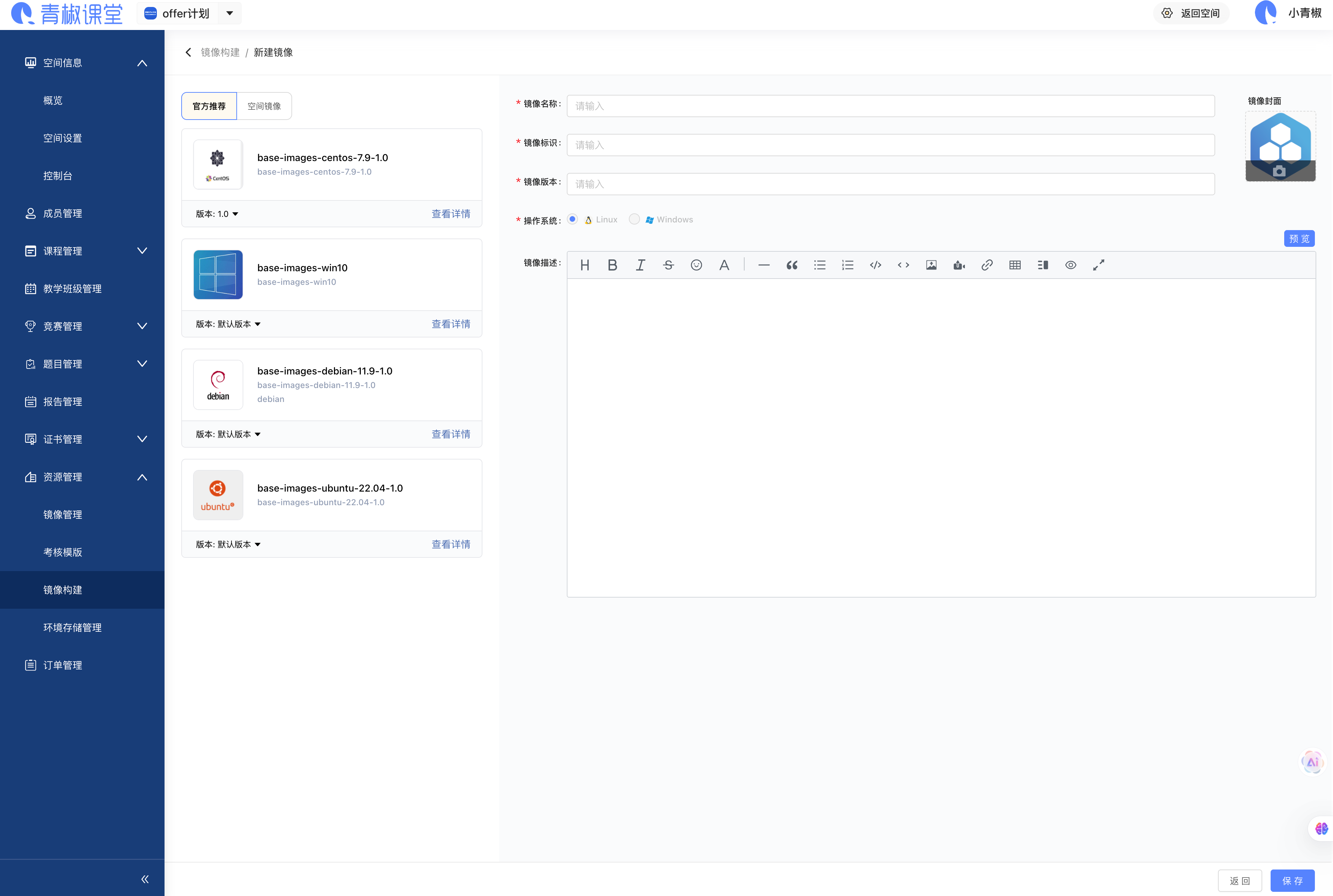Viewport: 1333px width, 896px height.
Task: Toggle bold formatting in editor toolbar
Action: [612, 265]
